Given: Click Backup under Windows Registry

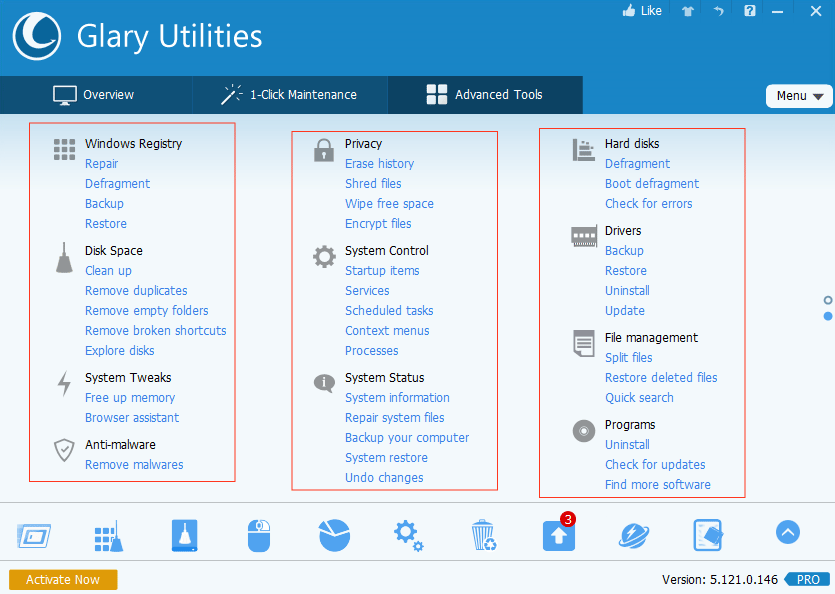Looking at the screenshot, I should click(104, 204).
